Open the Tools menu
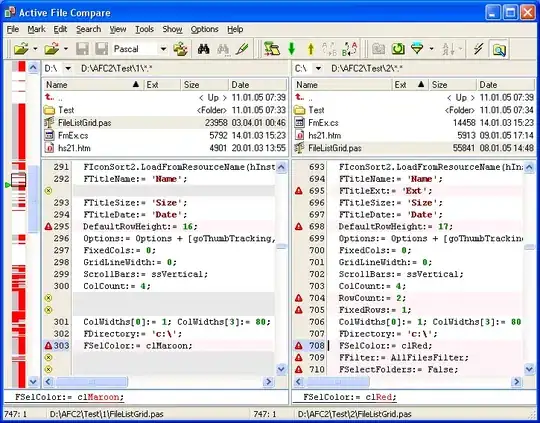Screen dimensions: 540x423 pyautogui.click(x=144, y=30)
